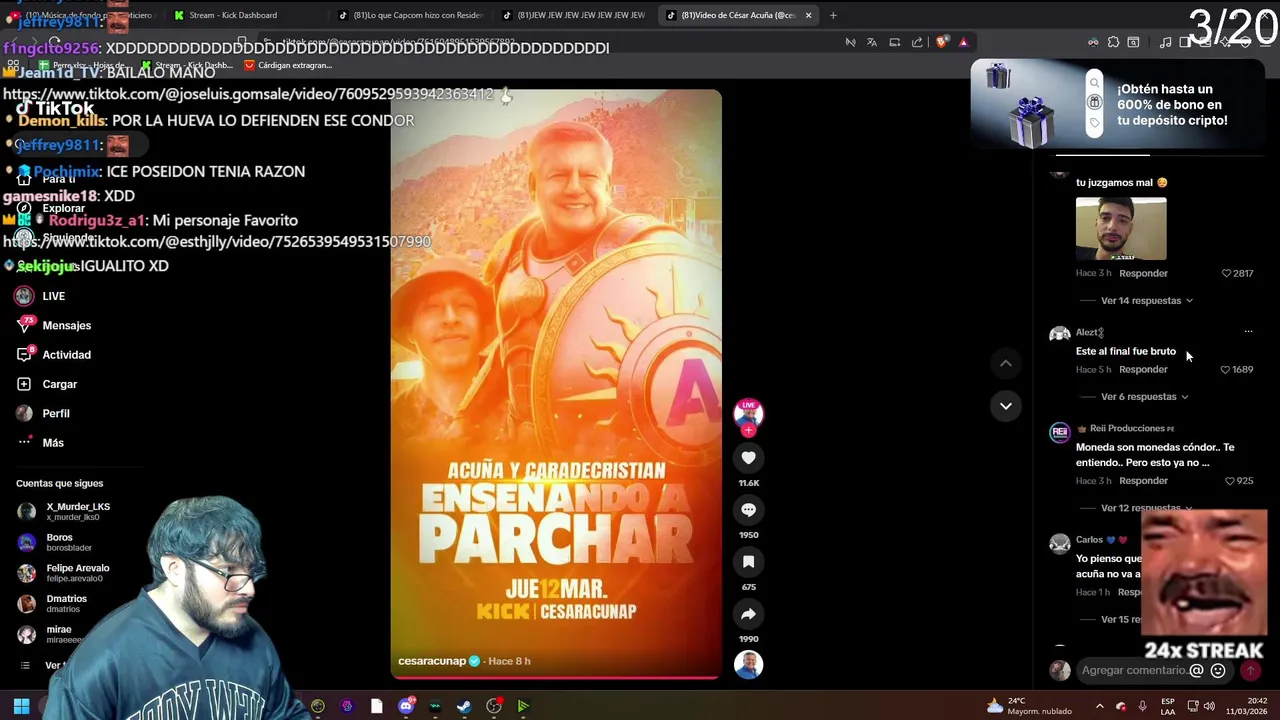Open Cargar upload page
The height and width of the screenshot is (720, 1280).
[47, 384]
